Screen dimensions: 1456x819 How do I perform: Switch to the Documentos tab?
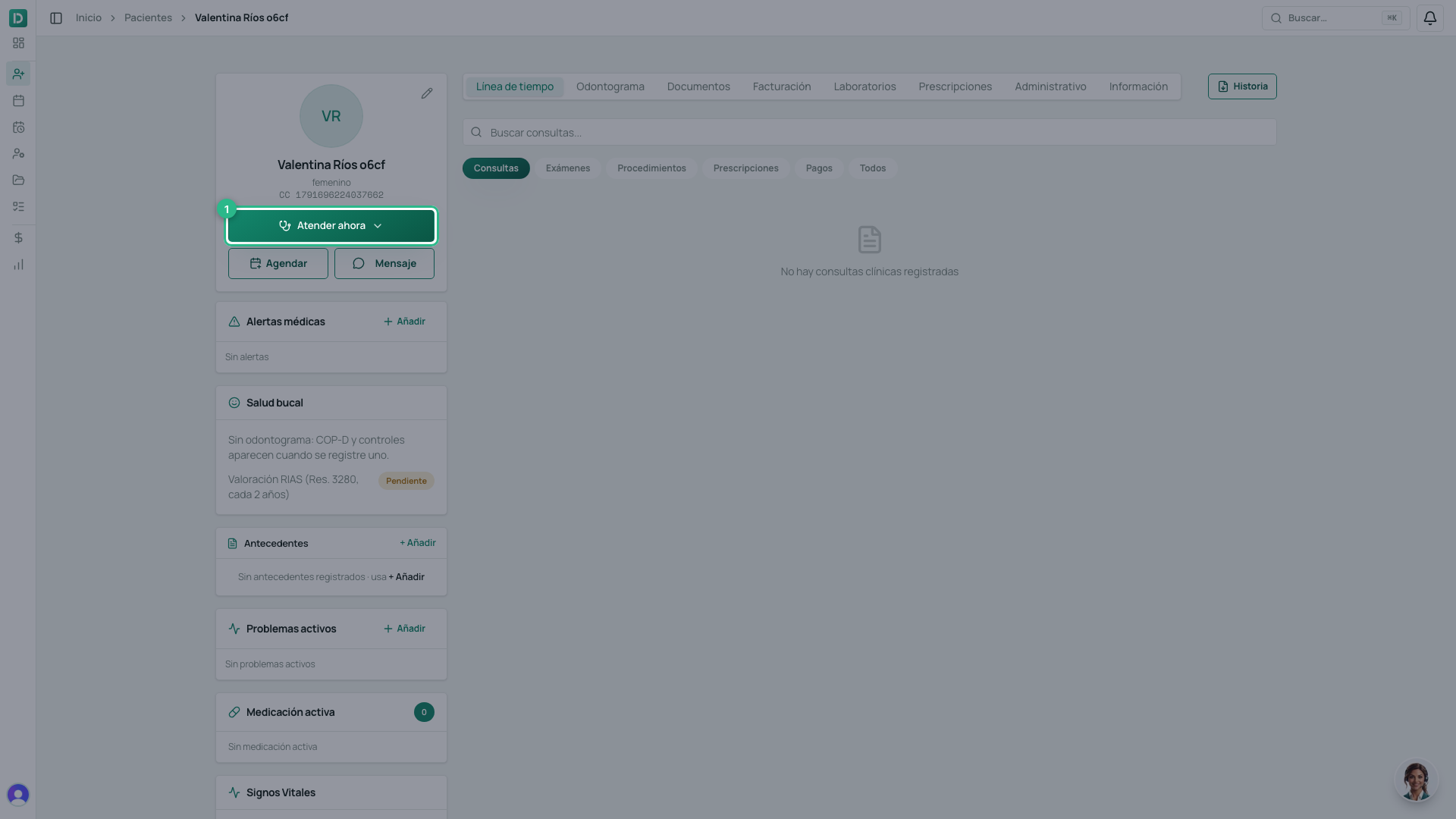[698, 86]
